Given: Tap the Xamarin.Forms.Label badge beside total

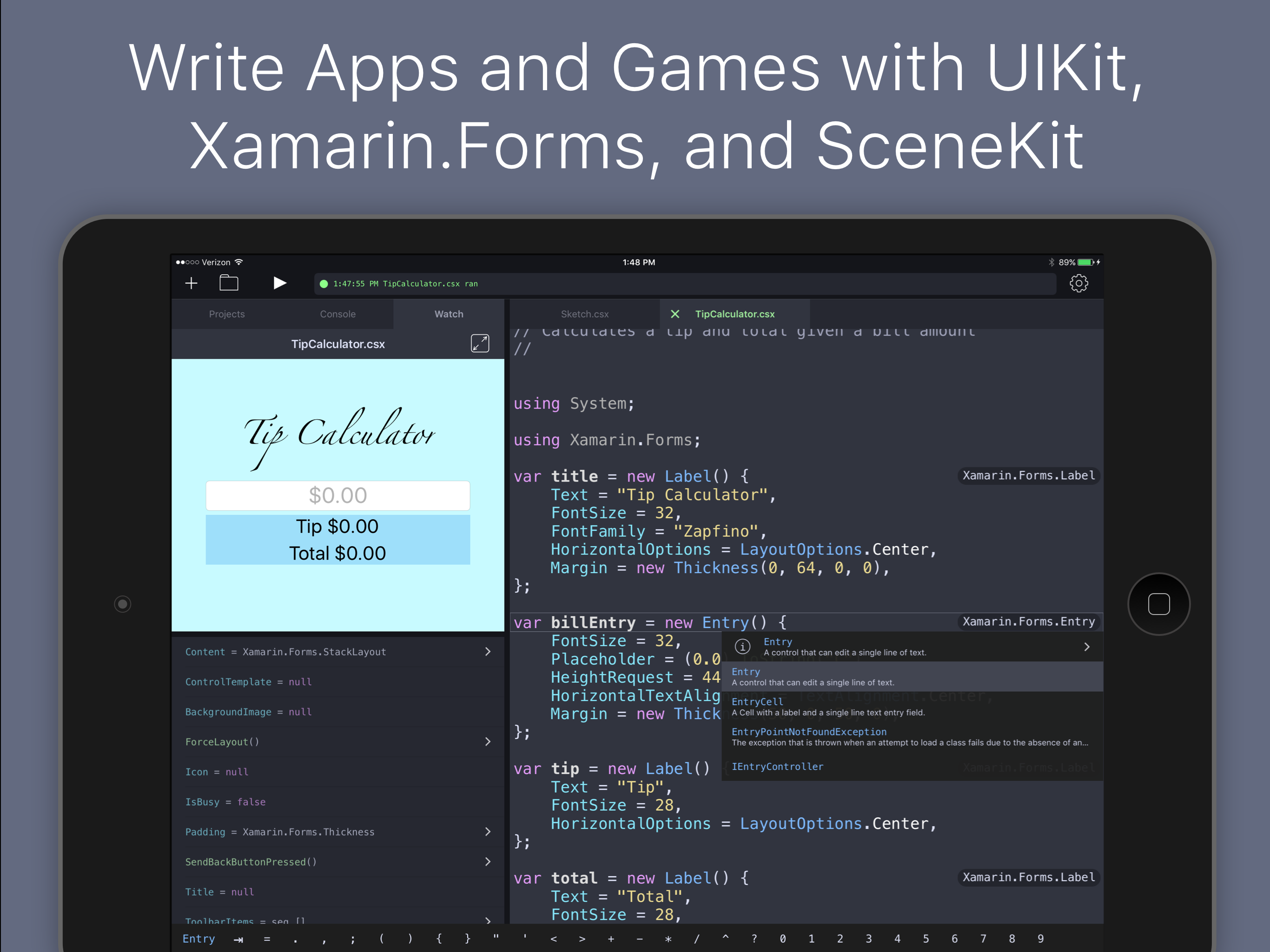Looking at the screenshot, I should click(1028, 877).
